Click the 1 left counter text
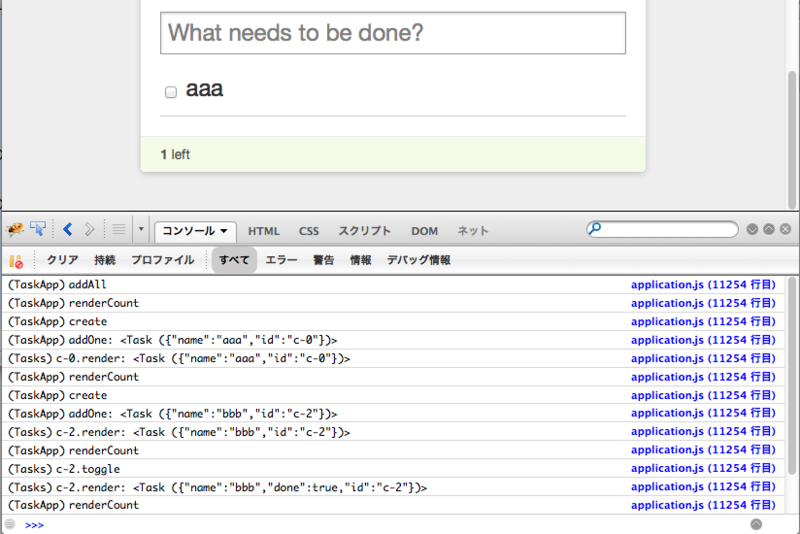Viewport: 800px width, 534px height. coord(175,155)
